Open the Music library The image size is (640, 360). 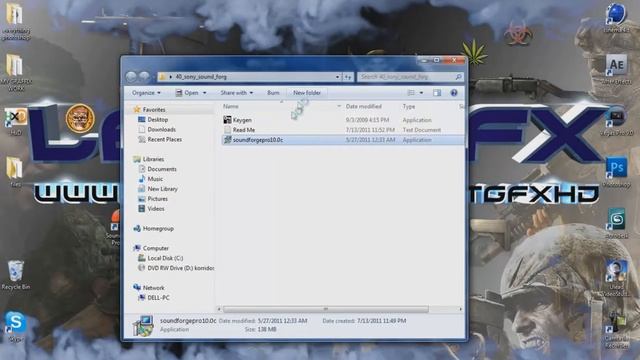click(x=155, y=179)
